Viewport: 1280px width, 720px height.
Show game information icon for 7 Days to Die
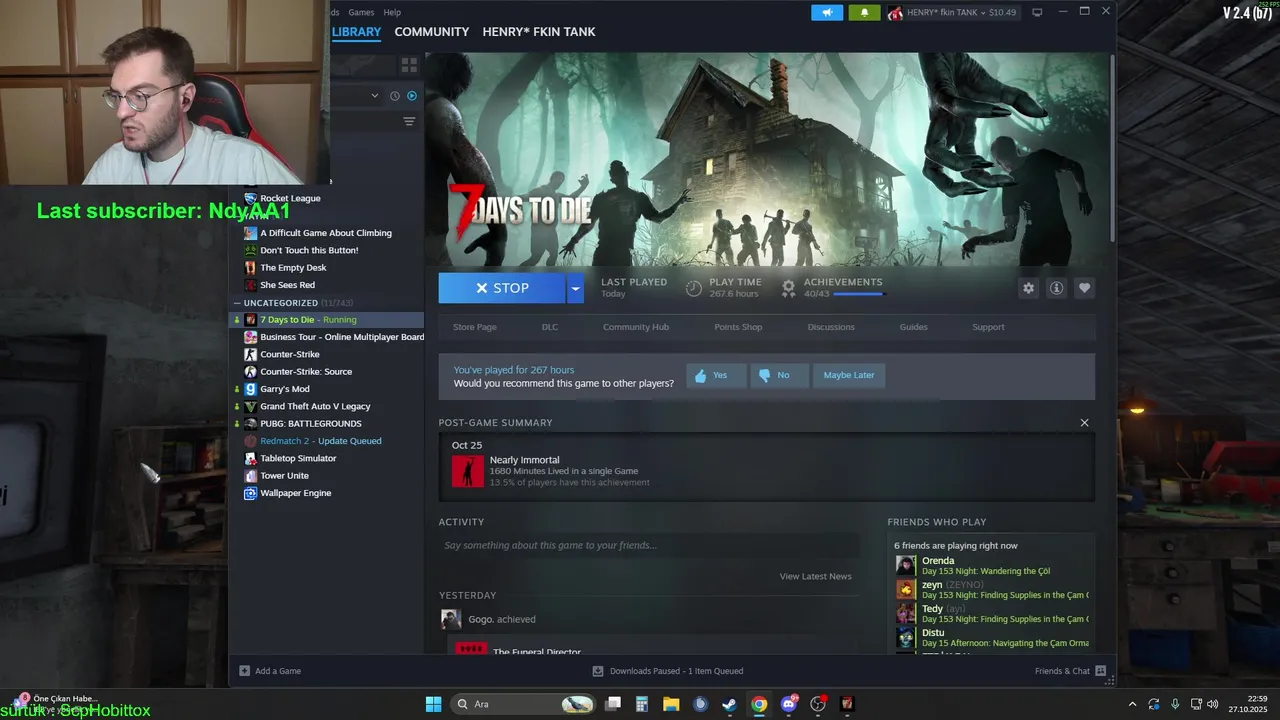pos(1056,288)
